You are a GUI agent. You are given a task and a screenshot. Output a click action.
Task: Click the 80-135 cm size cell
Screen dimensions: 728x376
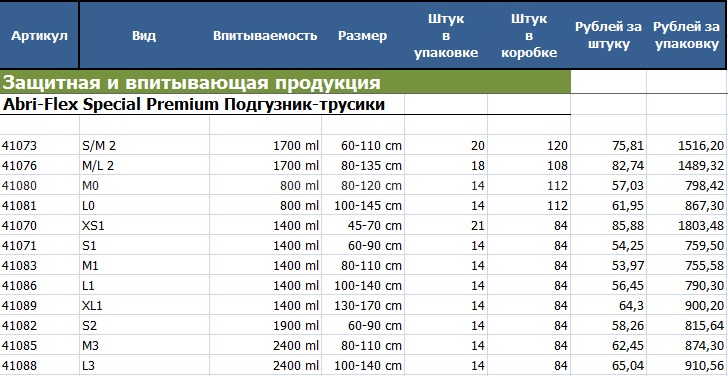click(363, 166)
